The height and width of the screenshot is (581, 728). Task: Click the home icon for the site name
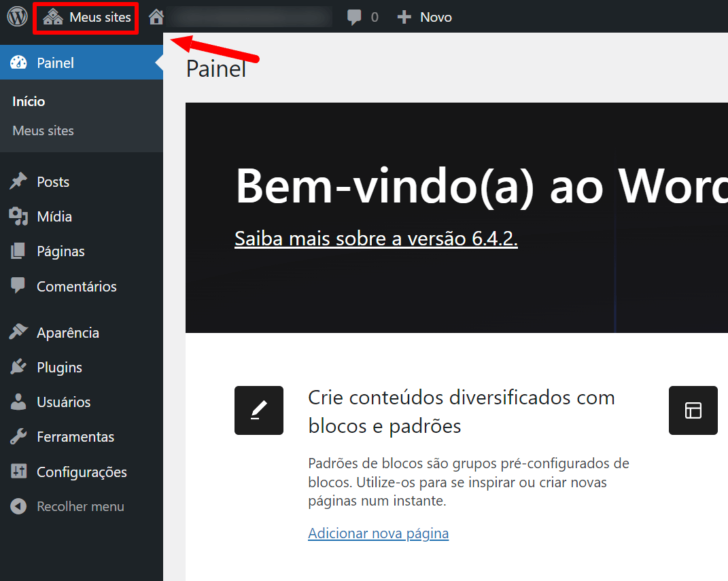click(x=156, y=17)
